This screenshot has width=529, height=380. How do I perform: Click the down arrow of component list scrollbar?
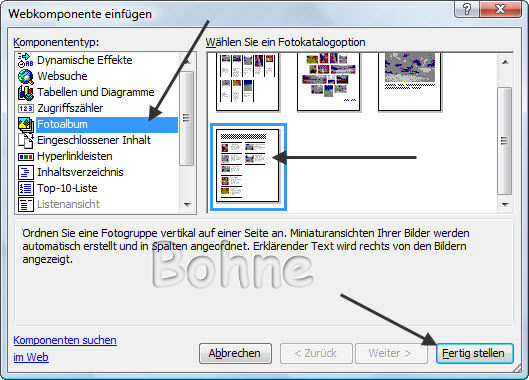pyautogui.click(x=187, y=205)
